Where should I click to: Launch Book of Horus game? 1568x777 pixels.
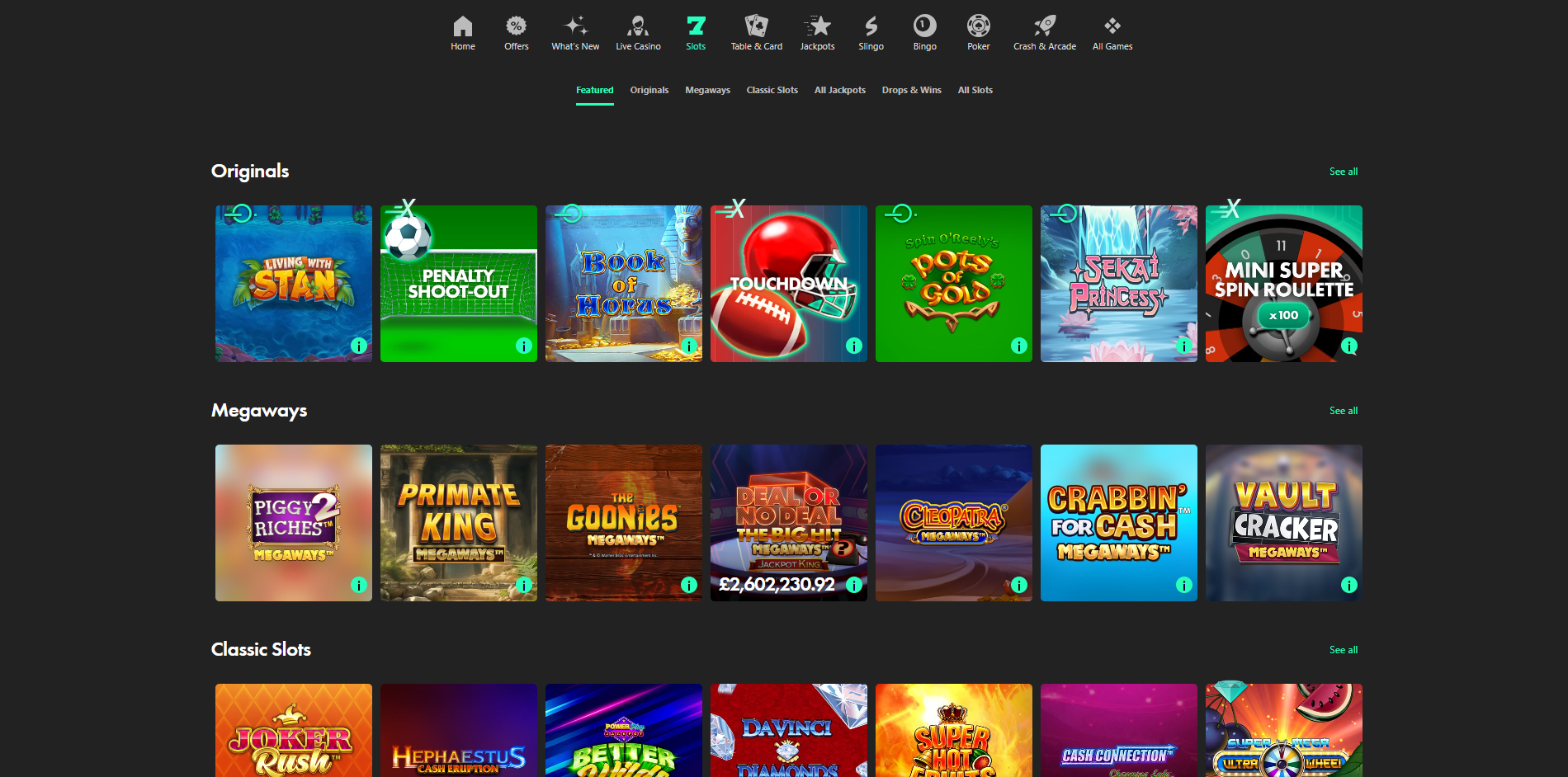tap(624, 284)
